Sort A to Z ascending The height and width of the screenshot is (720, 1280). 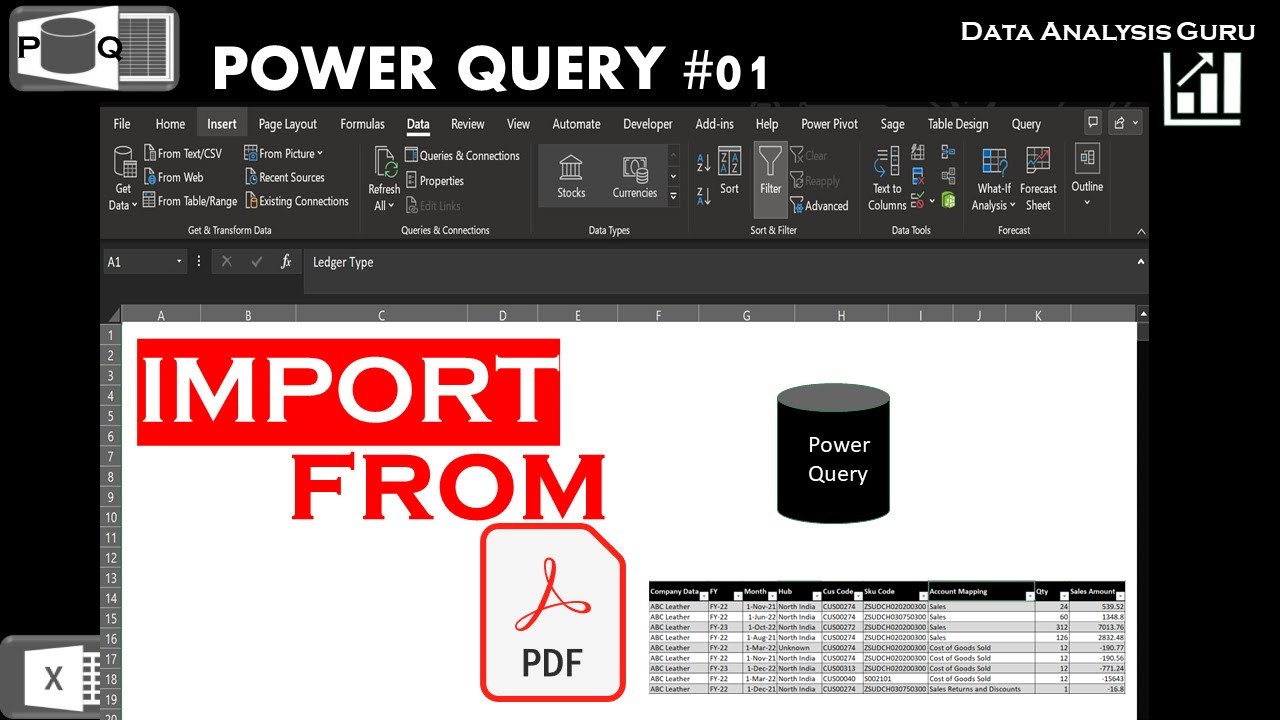[703, 162]
